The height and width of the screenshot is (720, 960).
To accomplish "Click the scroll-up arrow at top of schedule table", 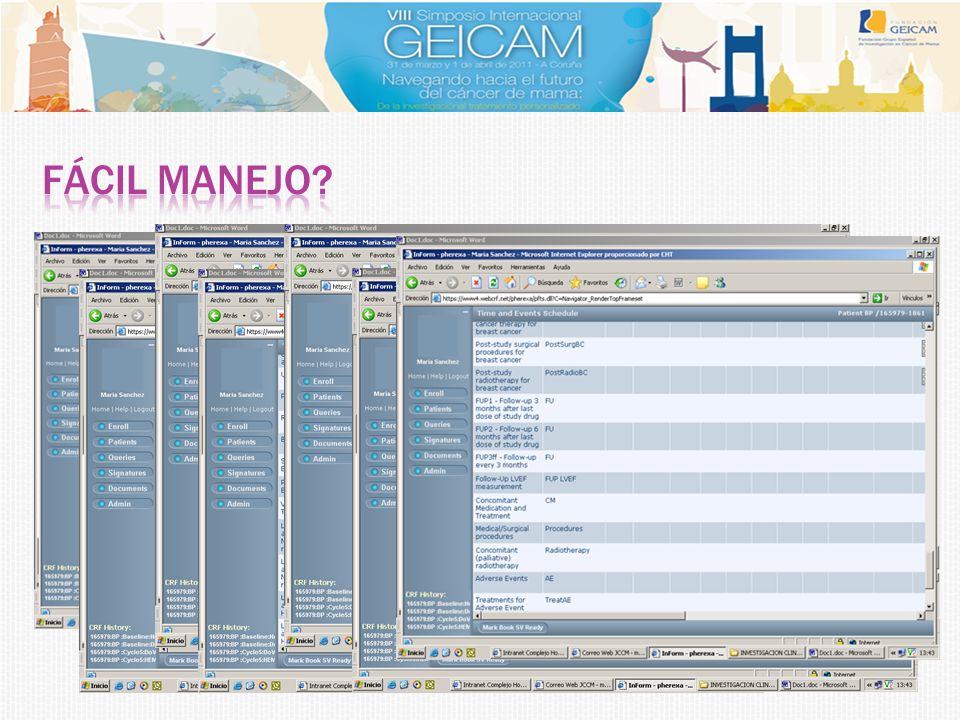I will click(929, 326).
